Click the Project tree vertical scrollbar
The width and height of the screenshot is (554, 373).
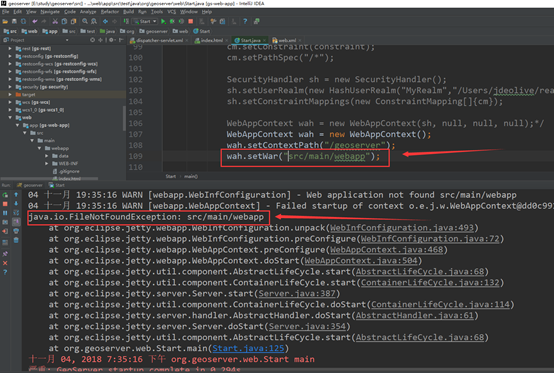(124, 118)
